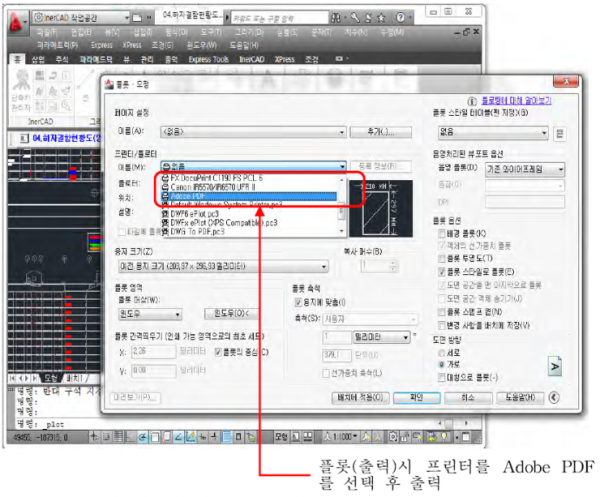Uncheck 플롯 스타일로 플롯(E)
Screen dimensions: 600x497
tap(441, 272)
